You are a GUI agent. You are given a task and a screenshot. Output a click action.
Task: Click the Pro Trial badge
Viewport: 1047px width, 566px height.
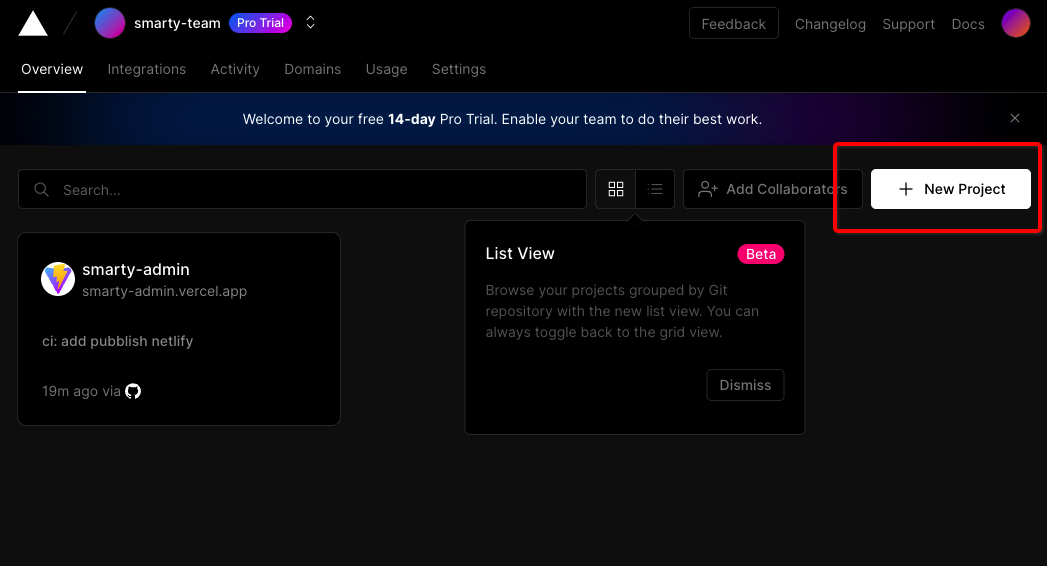pos(260,23)
